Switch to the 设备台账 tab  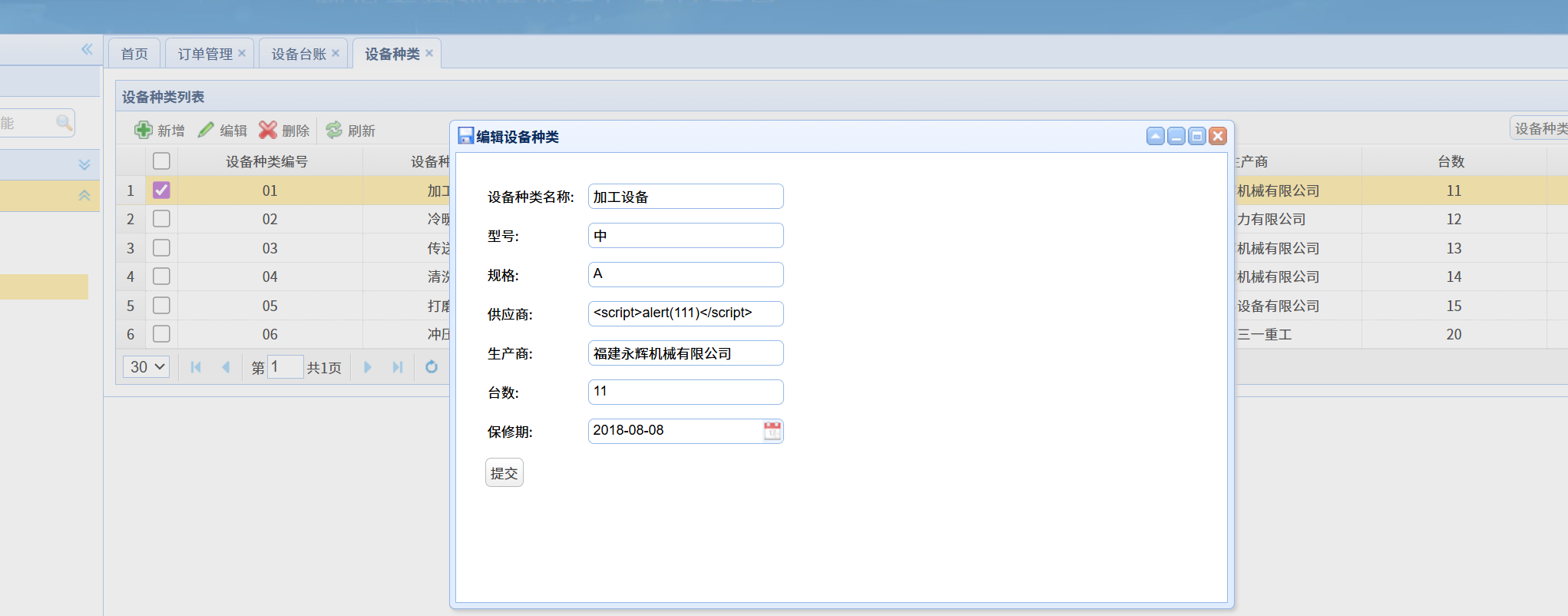pyautogui.click(x=299, y=54)
